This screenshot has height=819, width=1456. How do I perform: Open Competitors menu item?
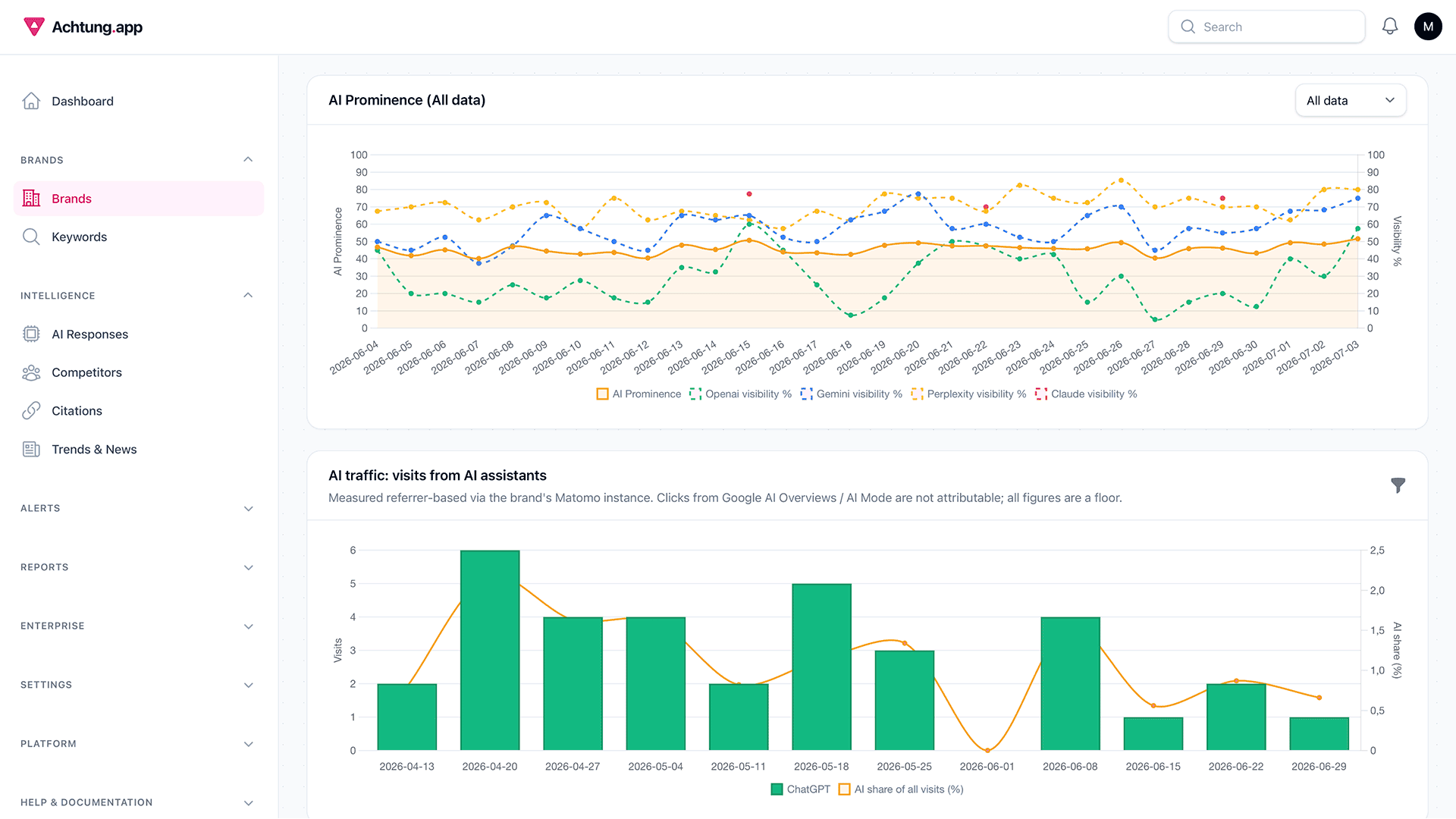click(86, 372)
